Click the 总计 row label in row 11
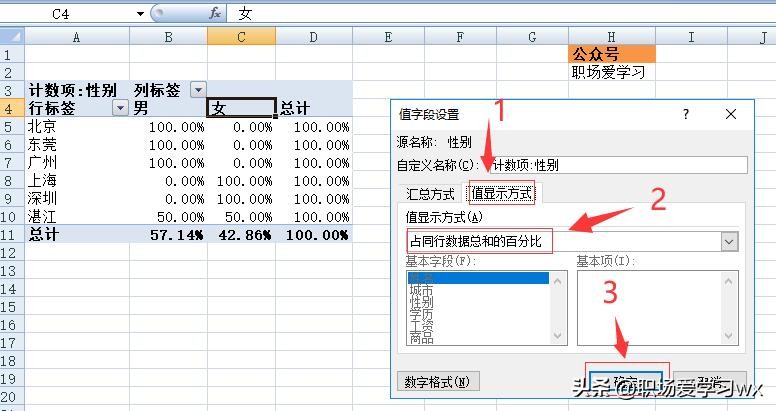 click(77, 235)
